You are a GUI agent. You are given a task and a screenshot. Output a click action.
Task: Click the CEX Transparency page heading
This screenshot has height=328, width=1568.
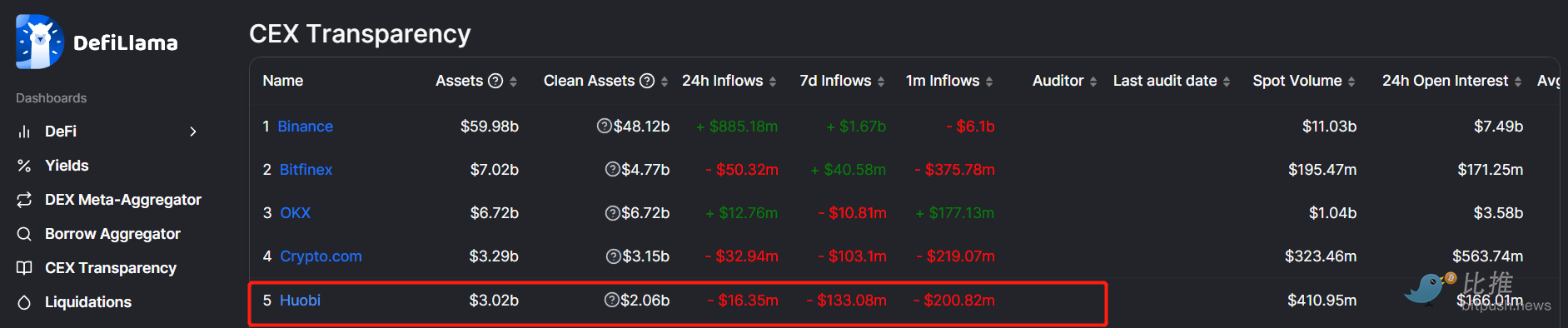click(360, 34)
